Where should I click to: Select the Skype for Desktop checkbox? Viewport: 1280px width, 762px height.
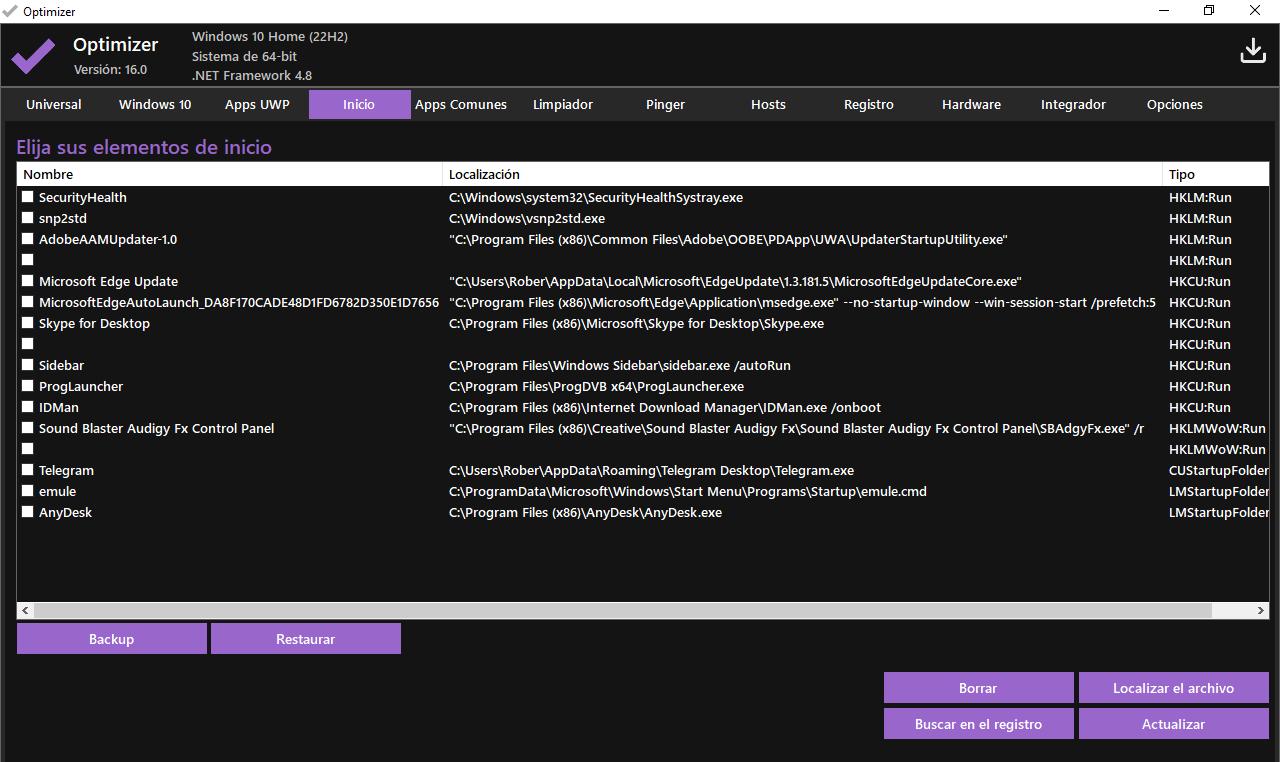point(27,323)
